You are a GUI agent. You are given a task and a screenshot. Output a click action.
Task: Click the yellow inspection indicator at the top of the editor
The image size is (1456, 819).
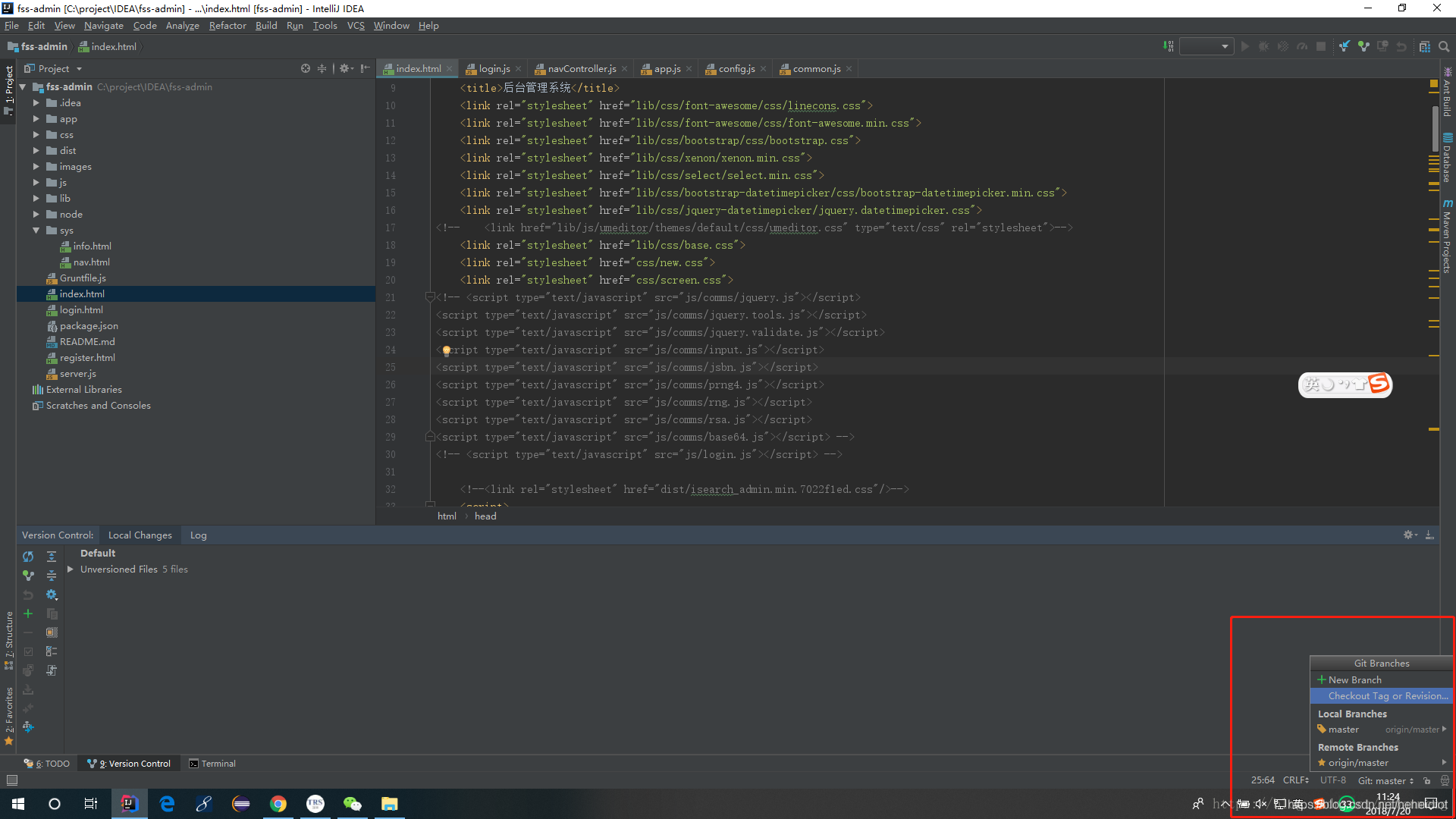1433,84
